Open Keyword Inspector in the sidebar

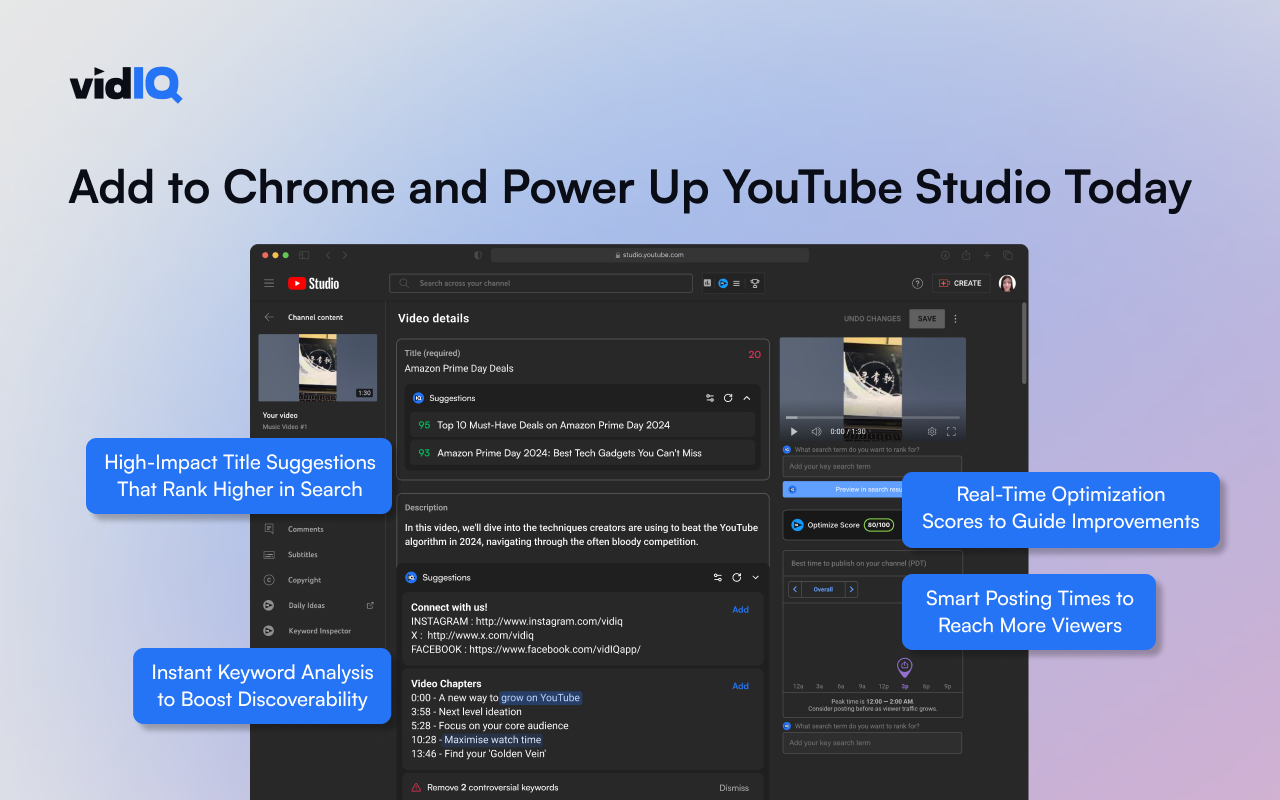(x=318, y=631)
